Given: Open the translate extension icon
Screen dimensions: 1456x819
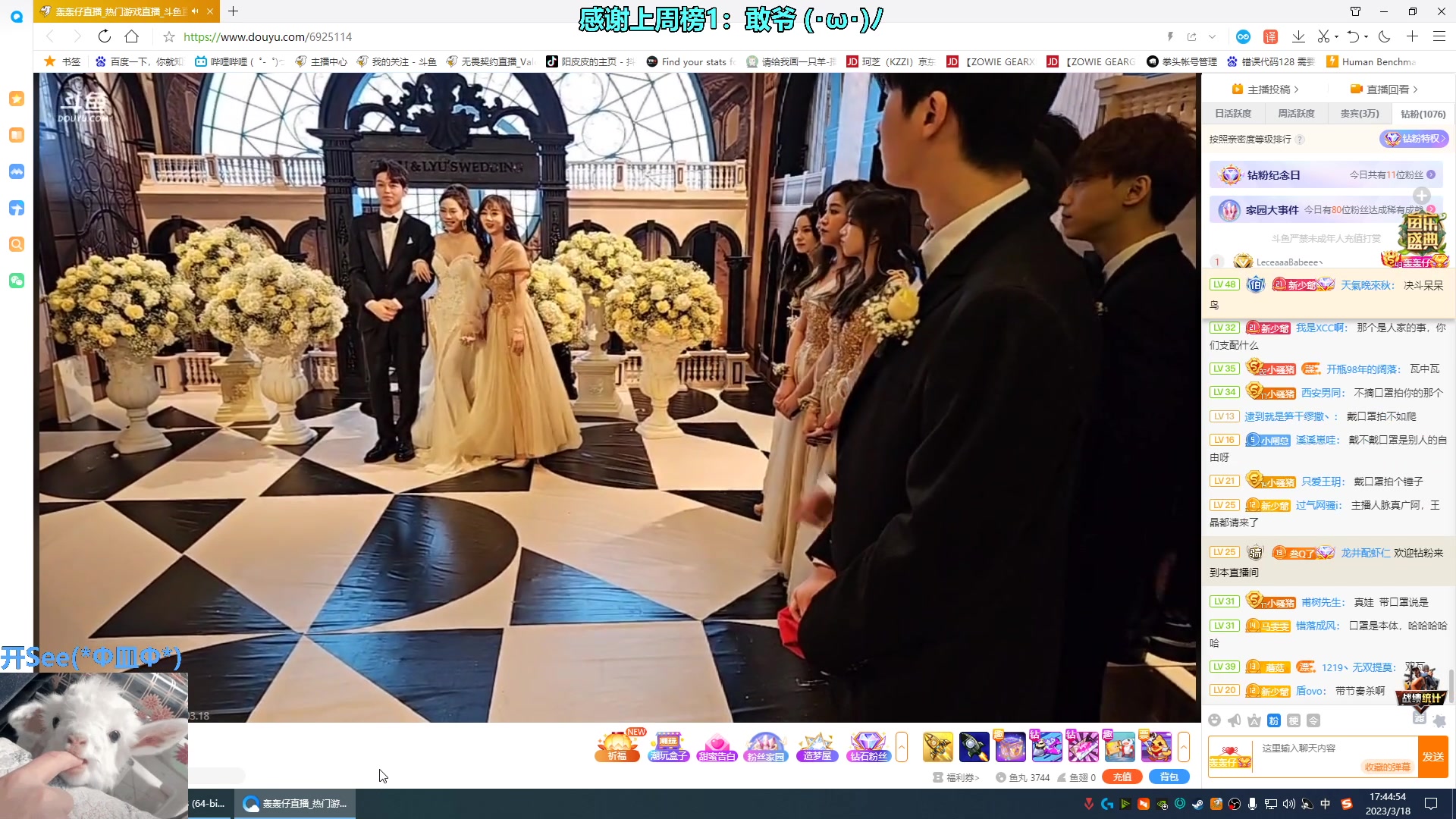Looking at the screenshot, I should [1270, 36].
